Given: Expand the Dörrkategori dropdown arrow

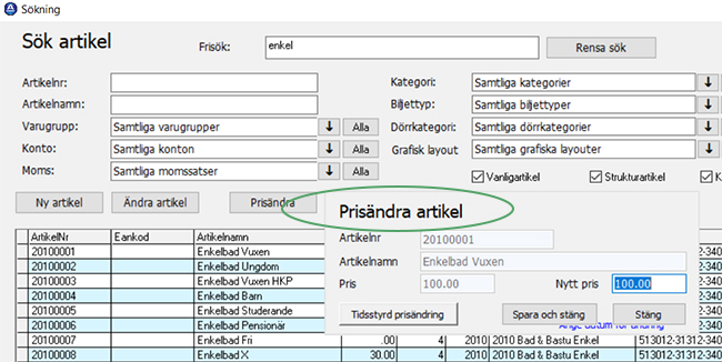Looking at the screenshot, I should [708, 127].
